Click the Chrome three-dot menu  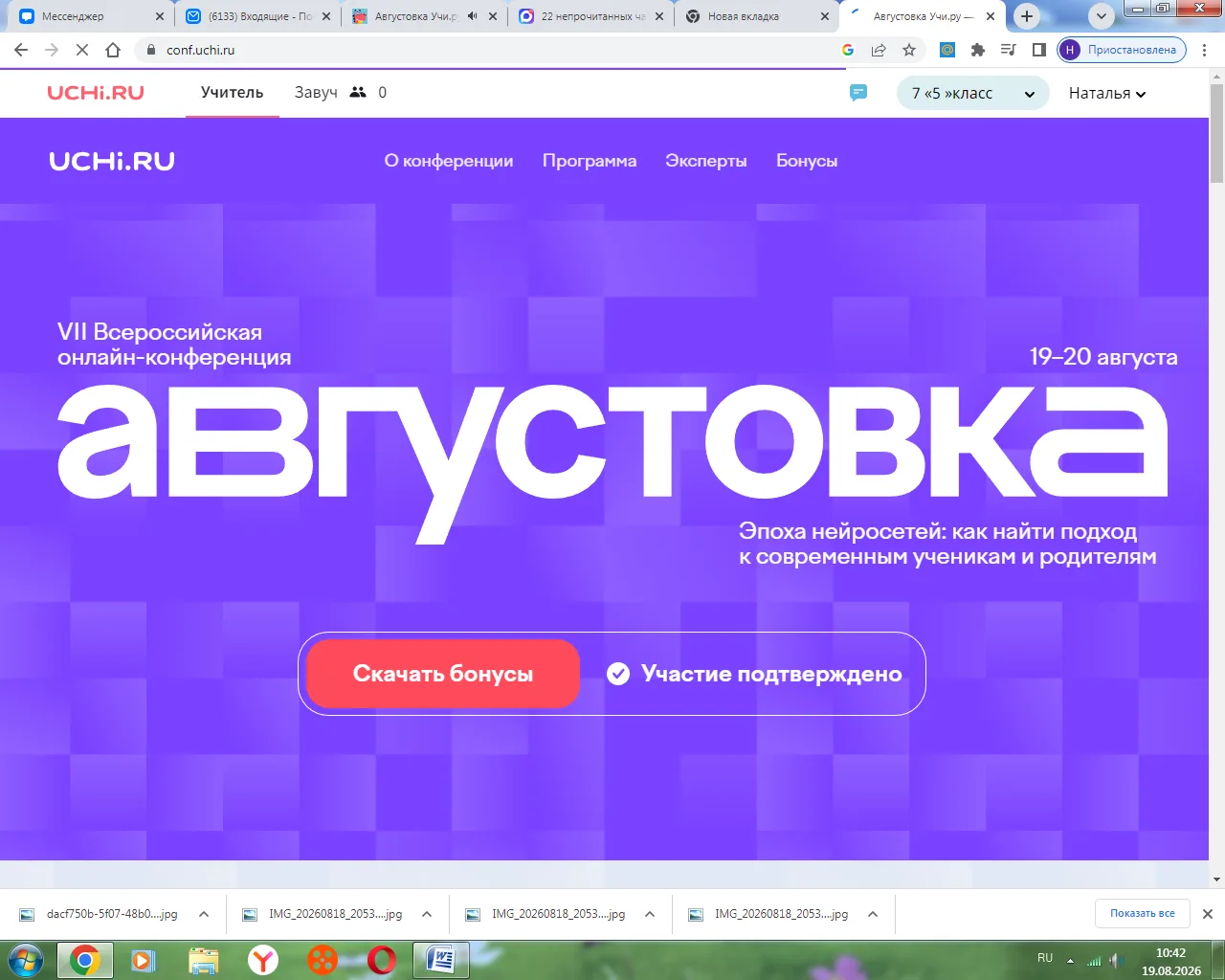pyautogui.click(x=1205, y=50)
